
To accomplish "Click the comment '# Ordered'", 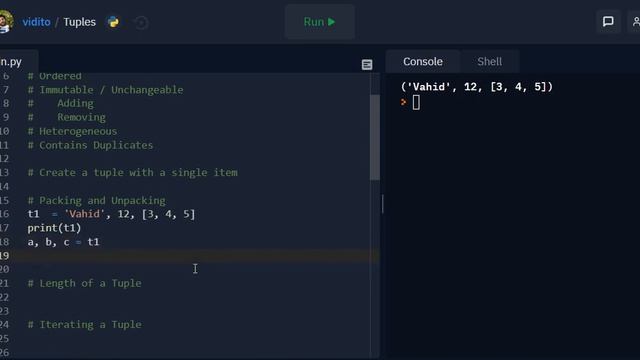I will pos(54,76).
